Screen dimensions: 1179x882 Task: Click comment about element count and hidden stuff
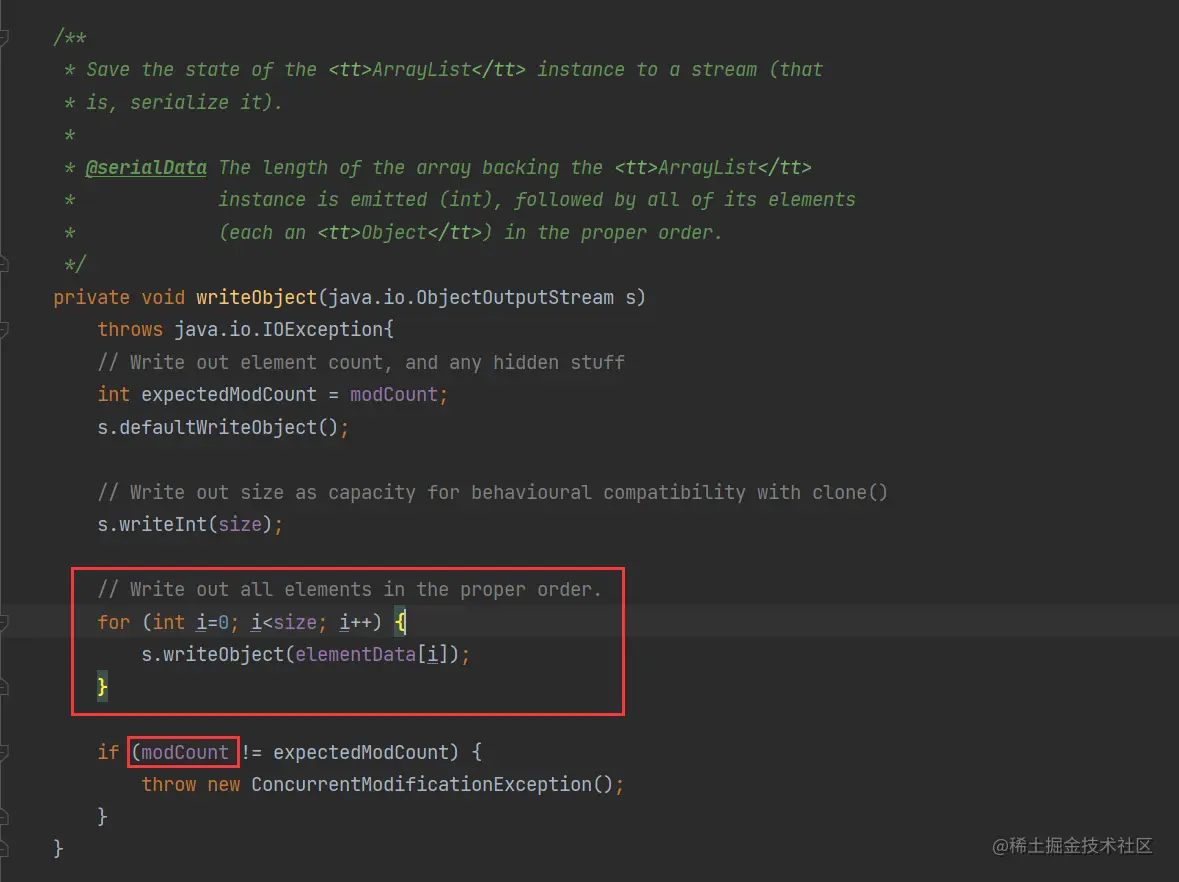[x=361, y=362]
